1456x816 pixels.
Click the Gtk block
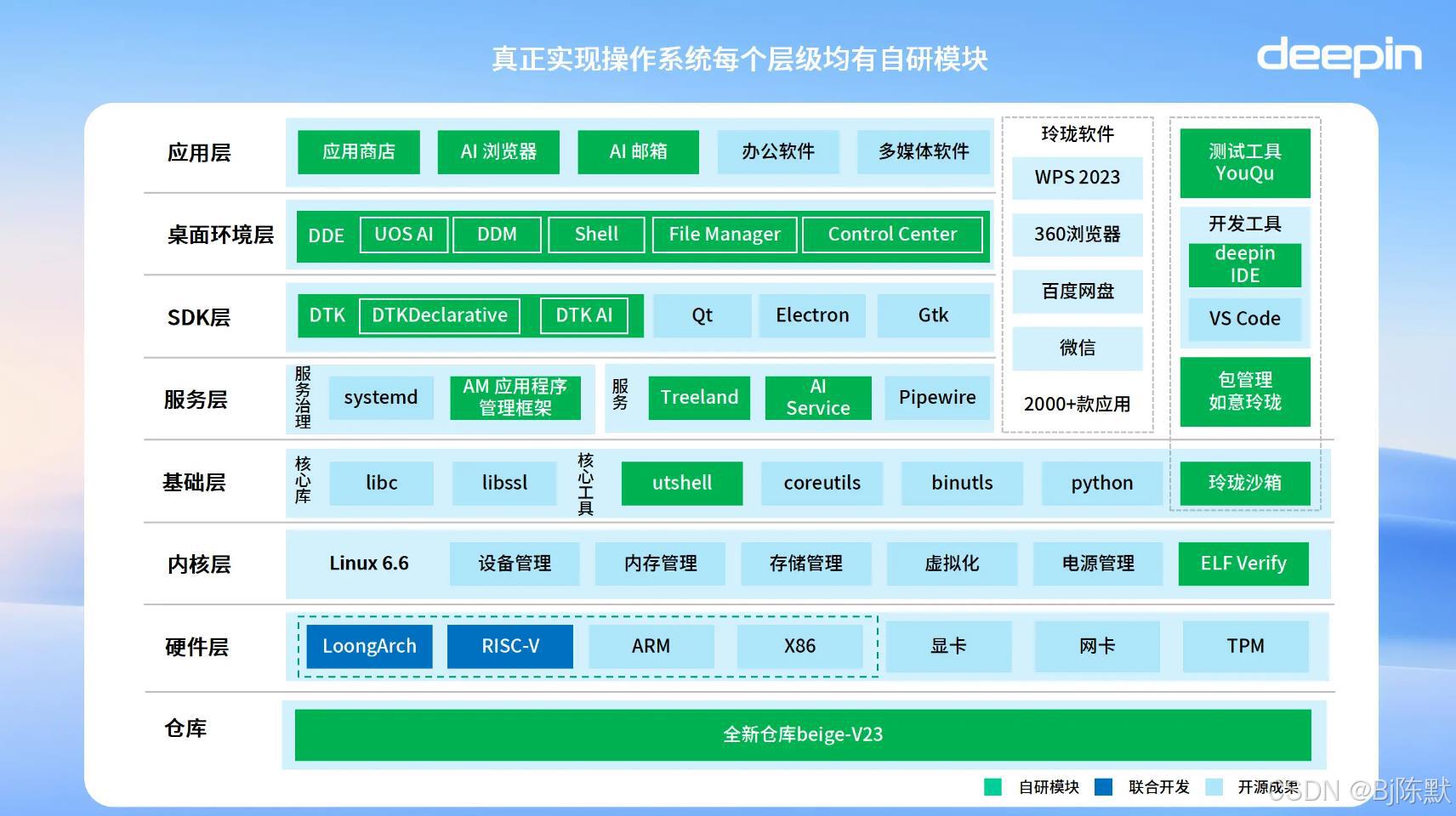933,315
